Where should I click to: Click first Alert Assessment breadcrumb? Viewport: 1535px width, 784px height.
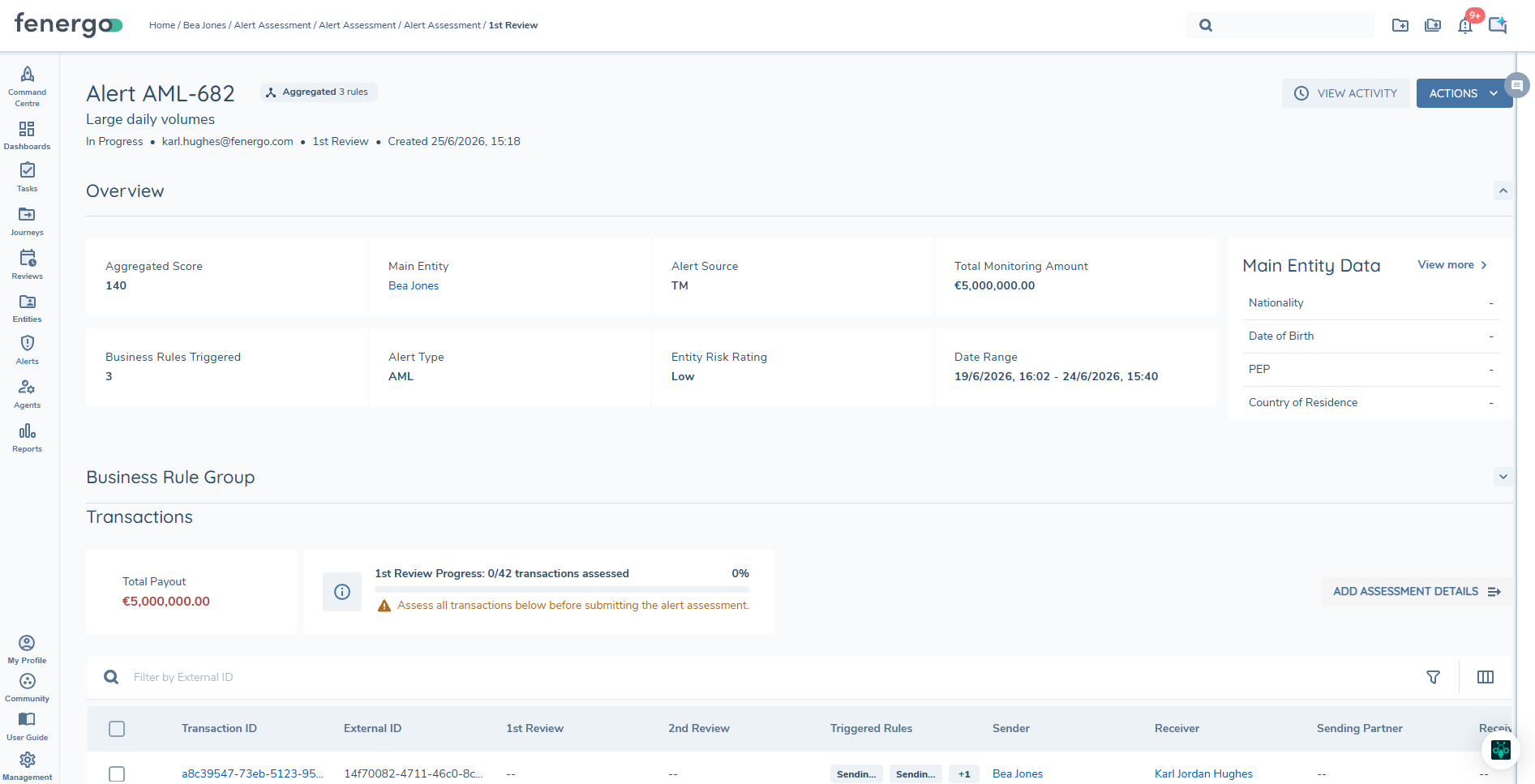tap(272, 25)
